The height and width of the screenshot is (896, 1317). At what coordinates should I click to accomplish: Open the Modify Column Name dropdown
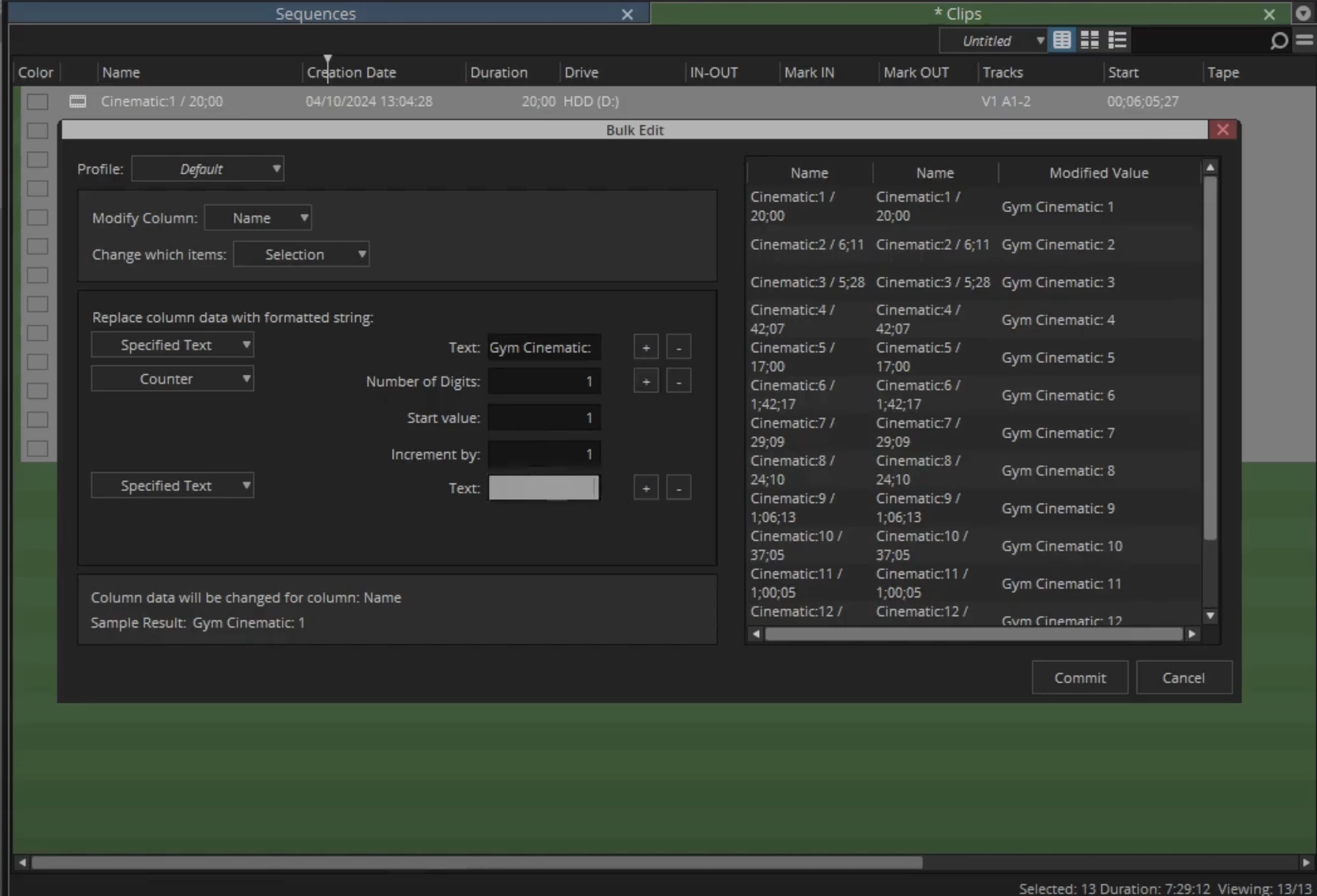click(x=258, y=218)
